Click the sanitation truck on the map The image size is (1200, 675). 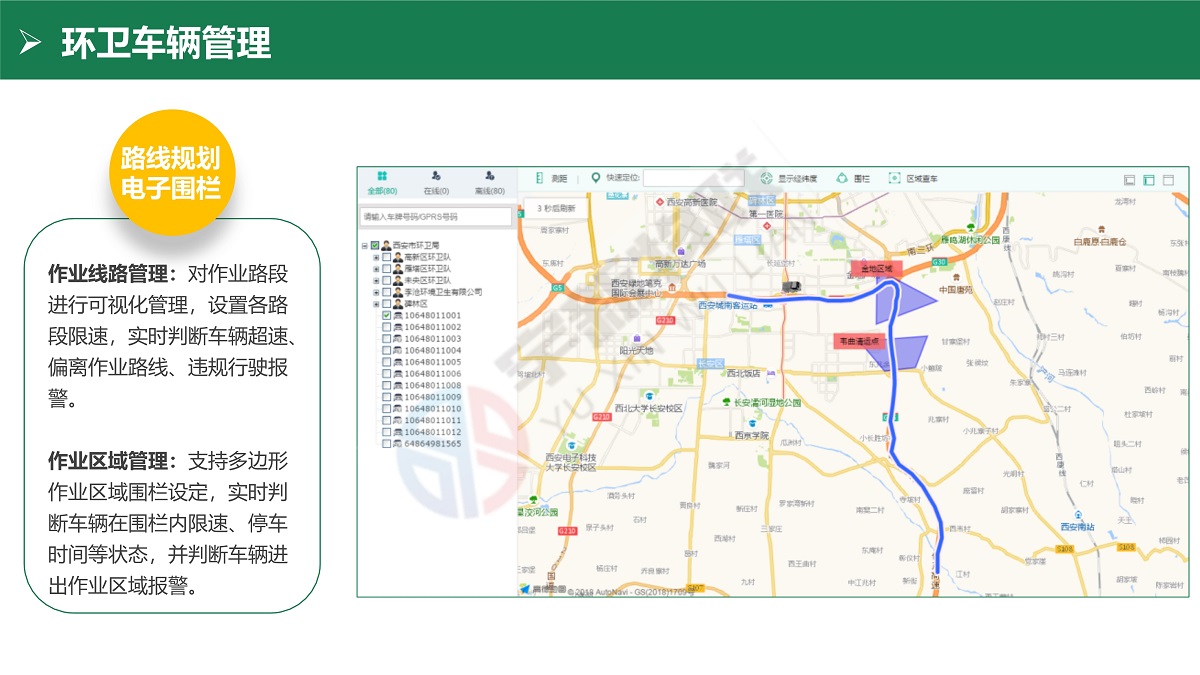(791, 286)
